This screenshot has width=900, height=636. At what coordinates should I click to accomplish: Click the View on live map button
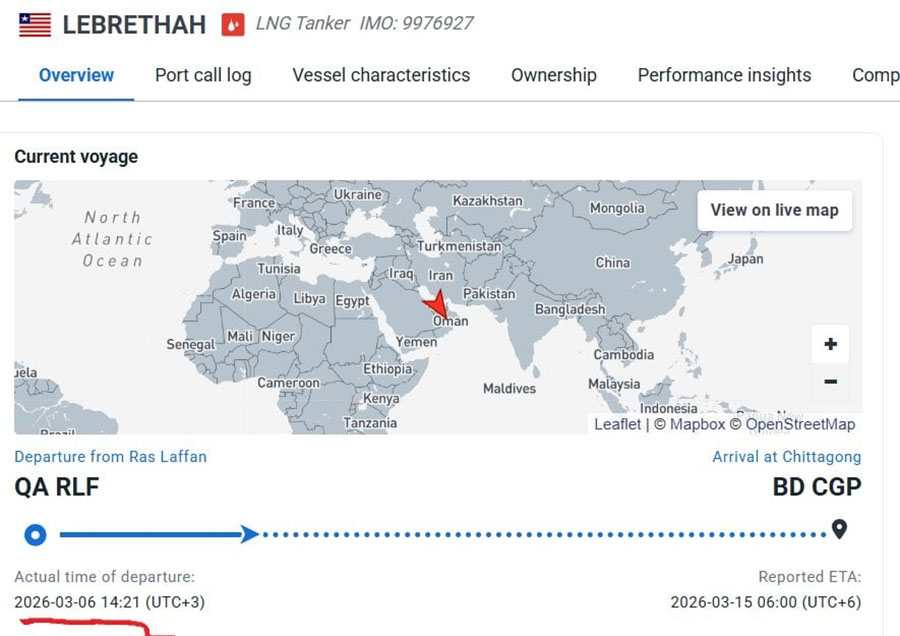[x=774, y=210]
